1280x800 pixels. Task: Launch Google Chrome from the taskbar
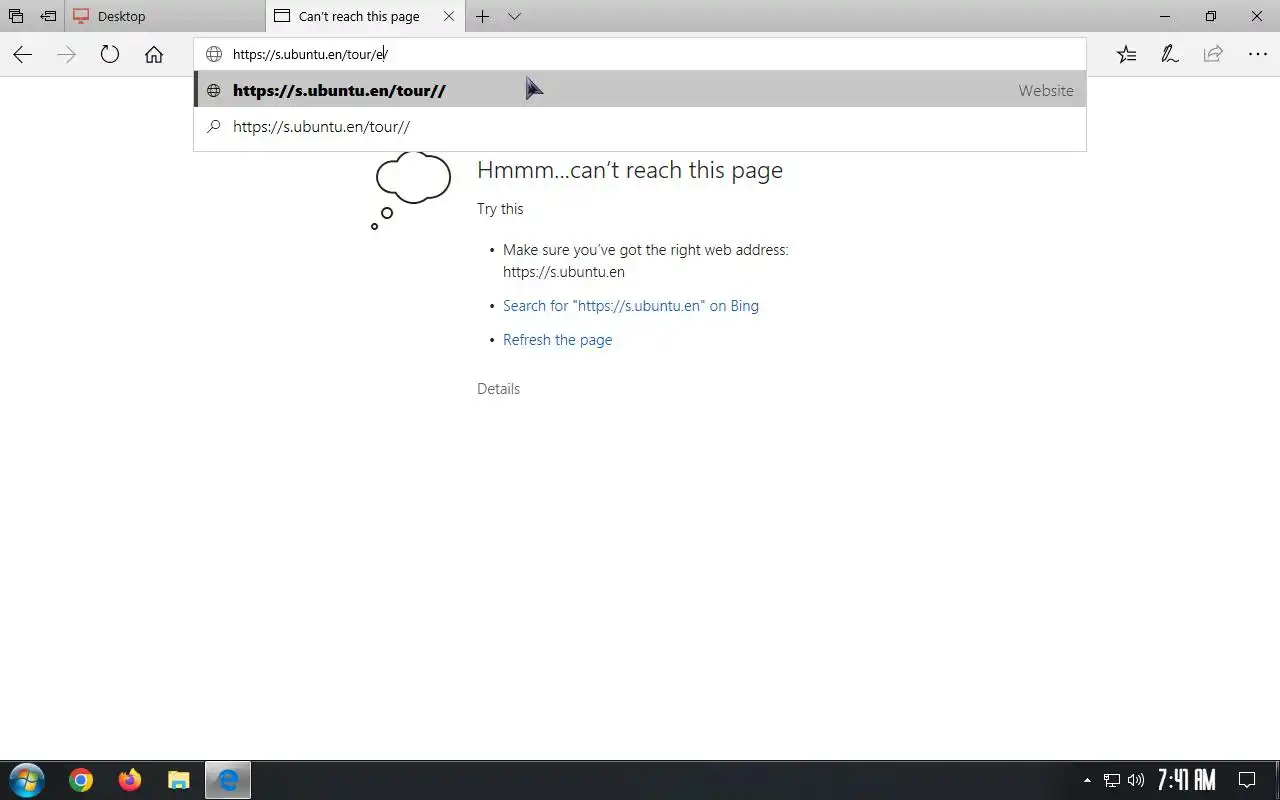tap(81, 780)
